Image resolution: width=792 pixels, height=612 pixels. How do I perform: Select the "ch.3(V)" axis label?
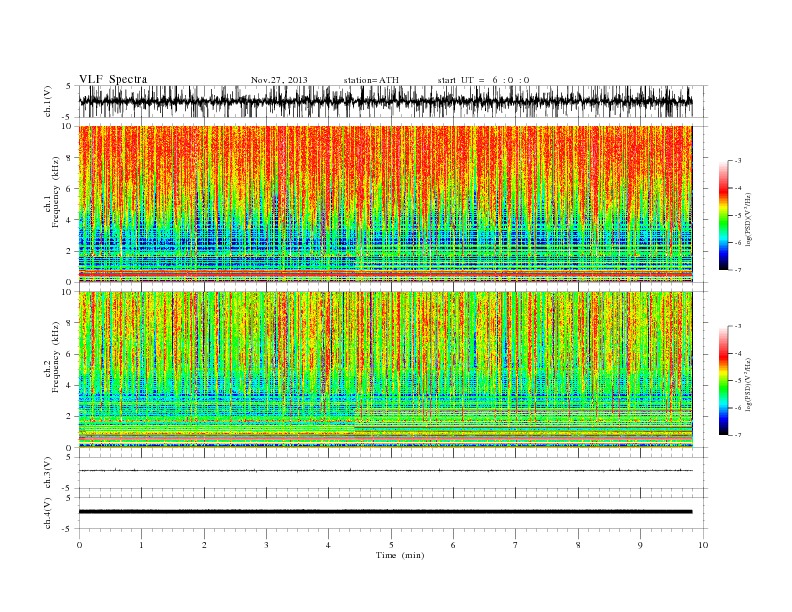[x=48, y=473]
